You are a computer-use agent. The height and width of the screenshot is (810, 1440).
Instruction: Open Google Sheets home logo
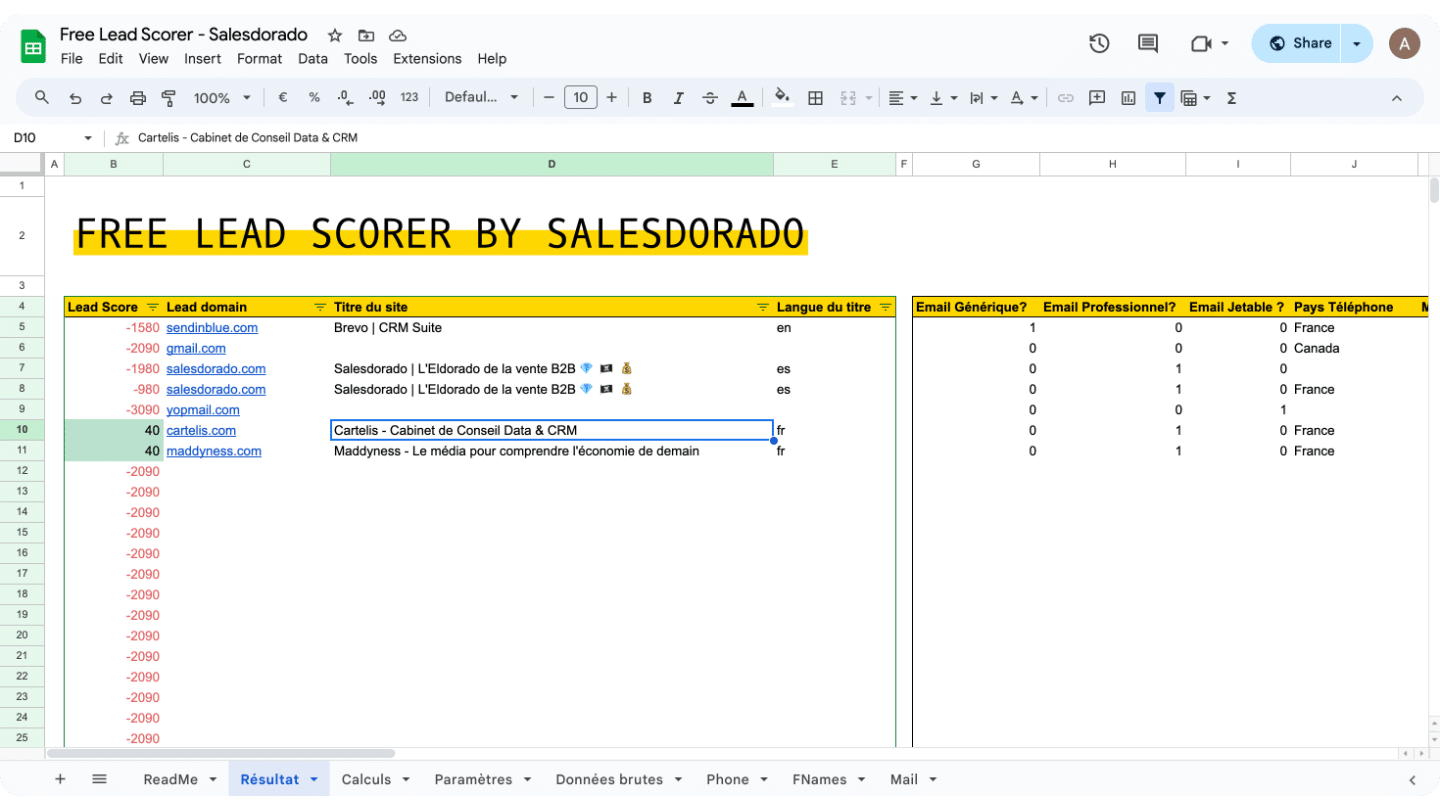[34, 46]
